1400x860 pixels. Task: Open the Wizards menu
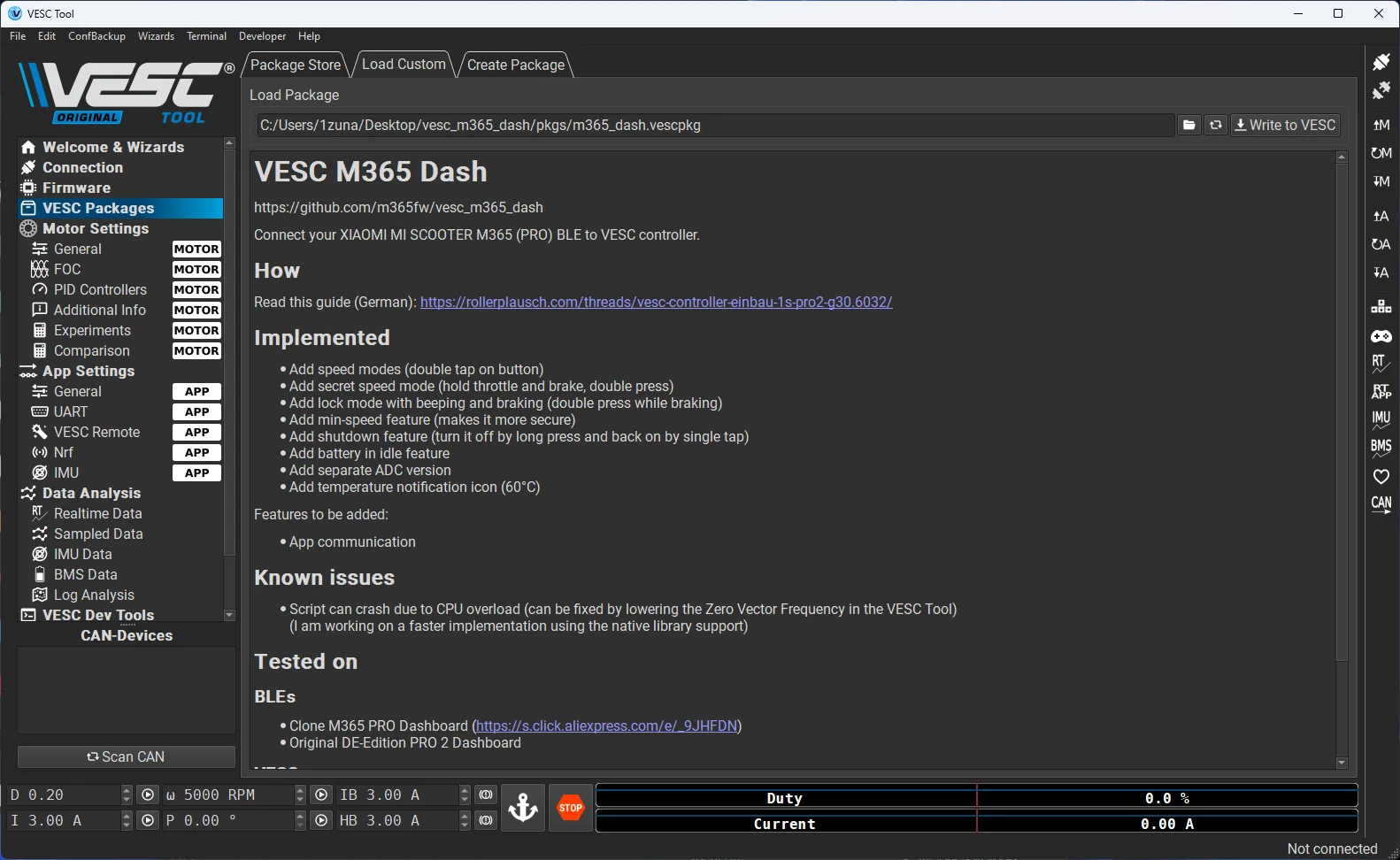pyautogui.click(x=156, y=36)
